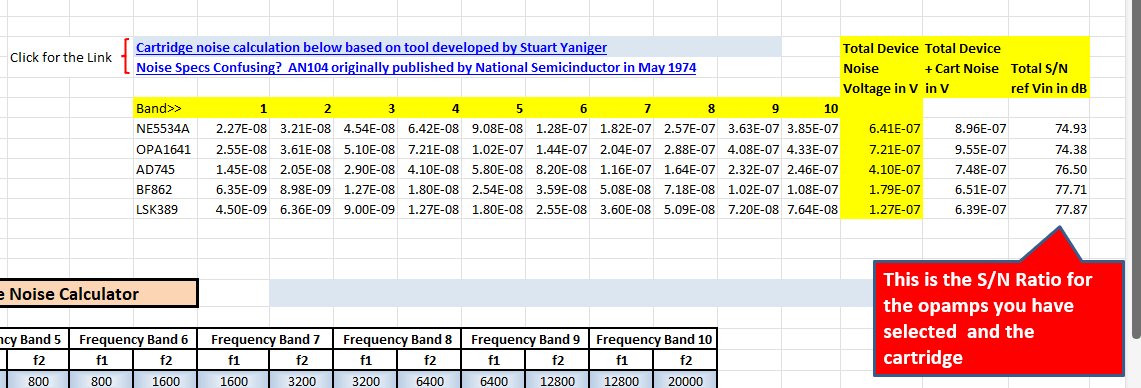The image size is (1141, 388).
Task: Select the 'Total S/N ref Vin in dB' header
Action: [1048, 68]
